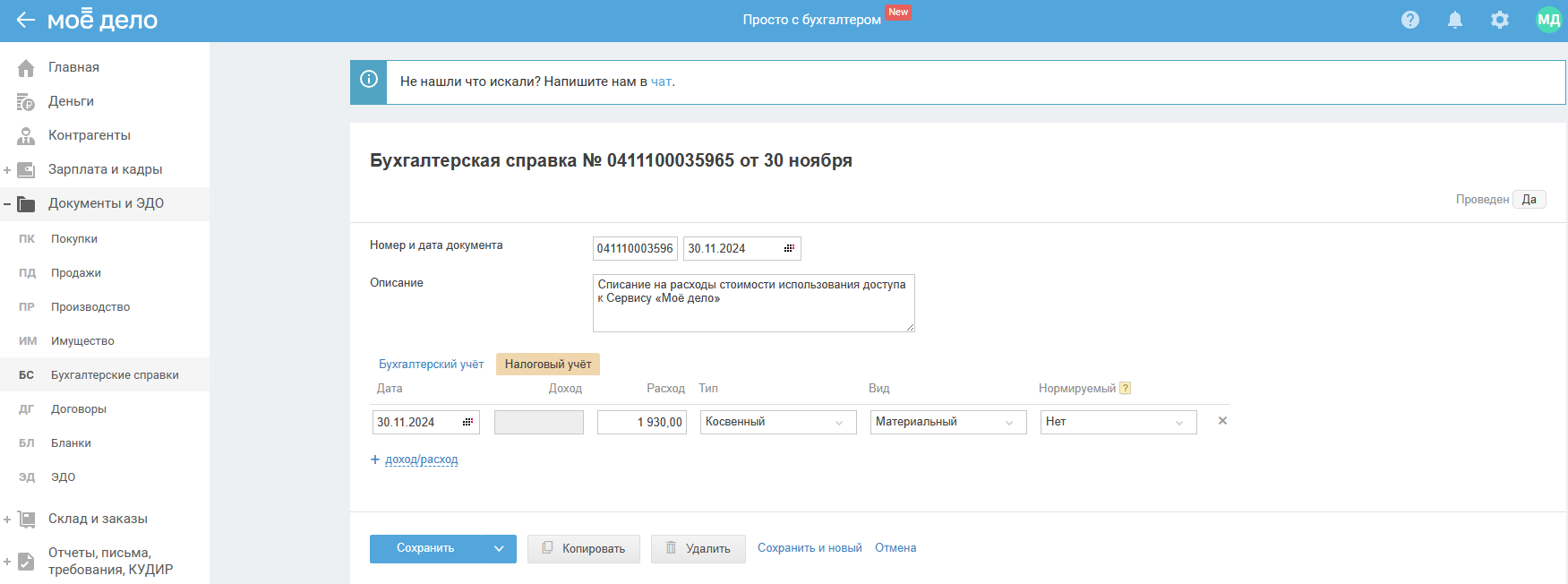The image size is (1568, 584).
Task: Click the Отмена link
Action: point(895,548)
